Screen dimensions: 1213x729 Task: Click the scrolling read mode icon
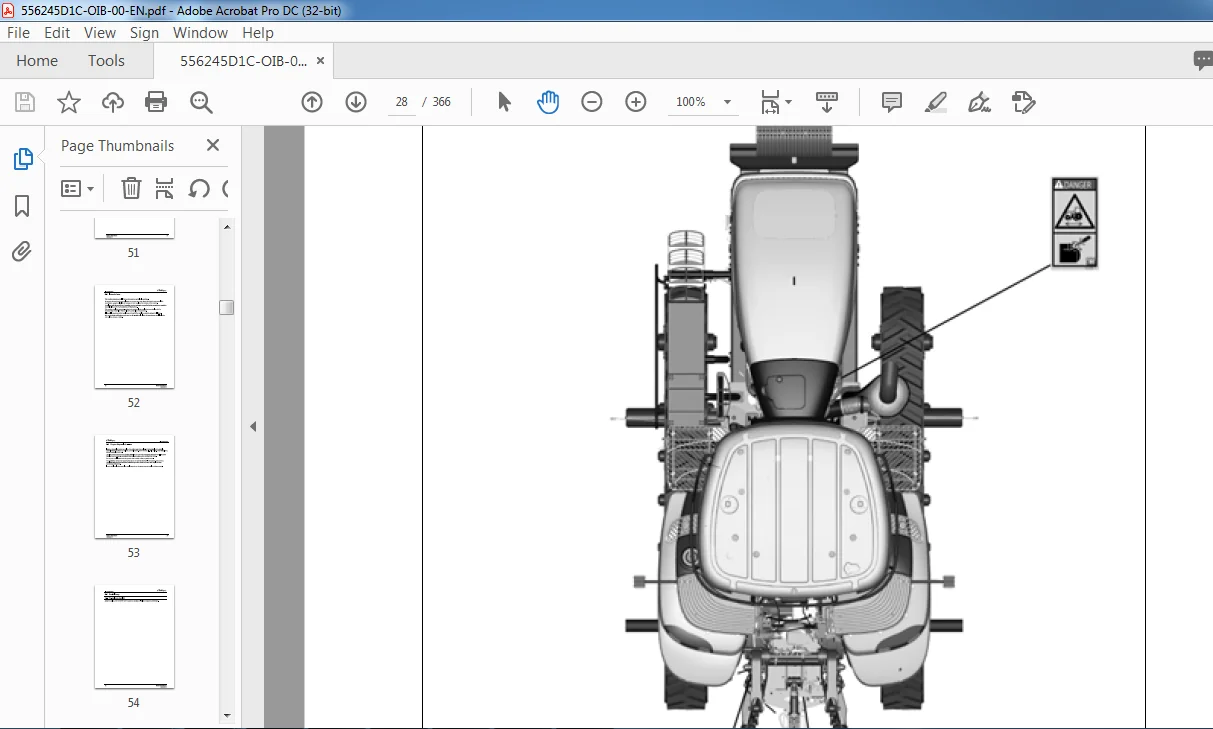click(827, 102)
